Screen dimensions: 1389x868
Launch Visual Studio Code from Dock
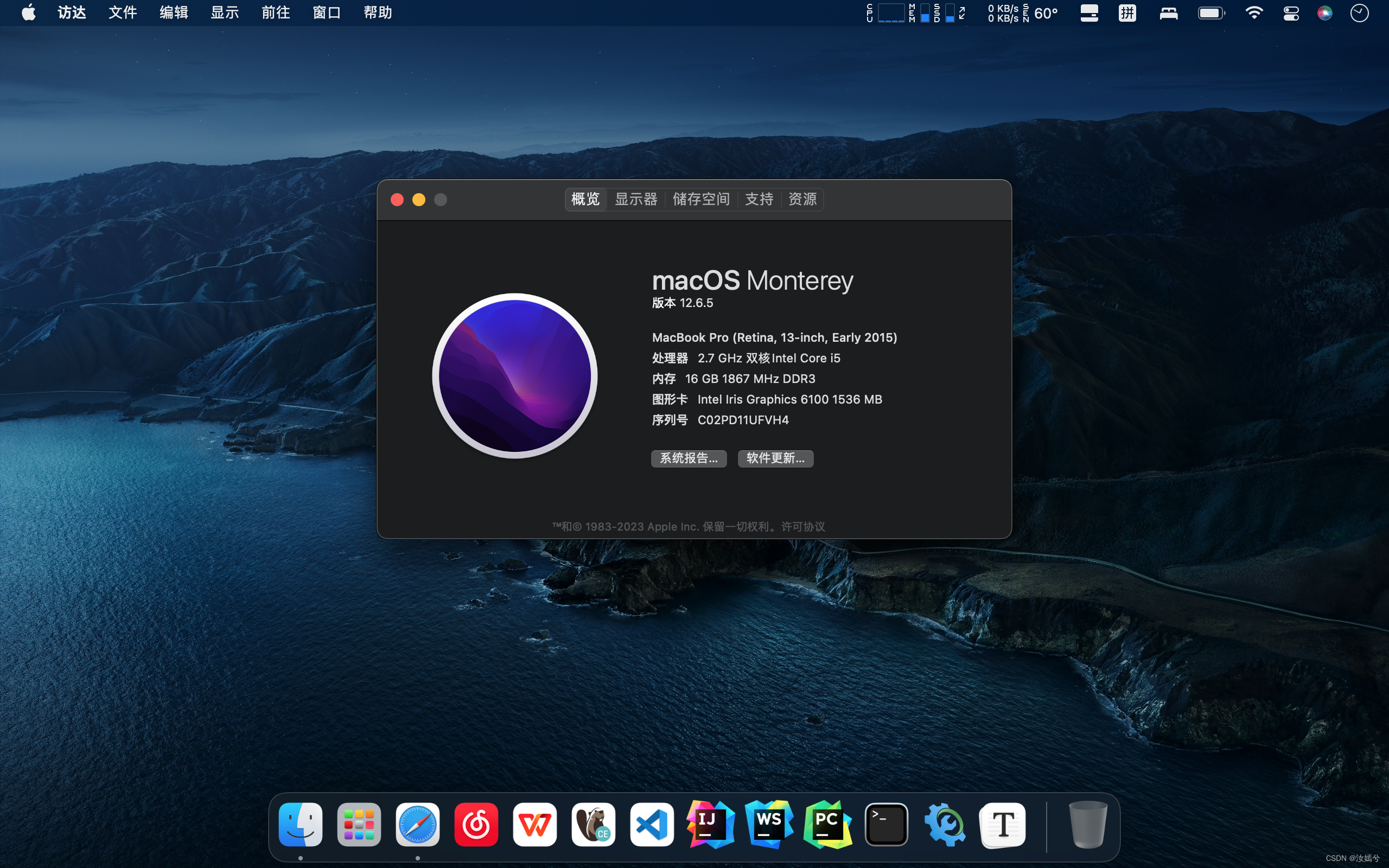click(x=652, y=825)
